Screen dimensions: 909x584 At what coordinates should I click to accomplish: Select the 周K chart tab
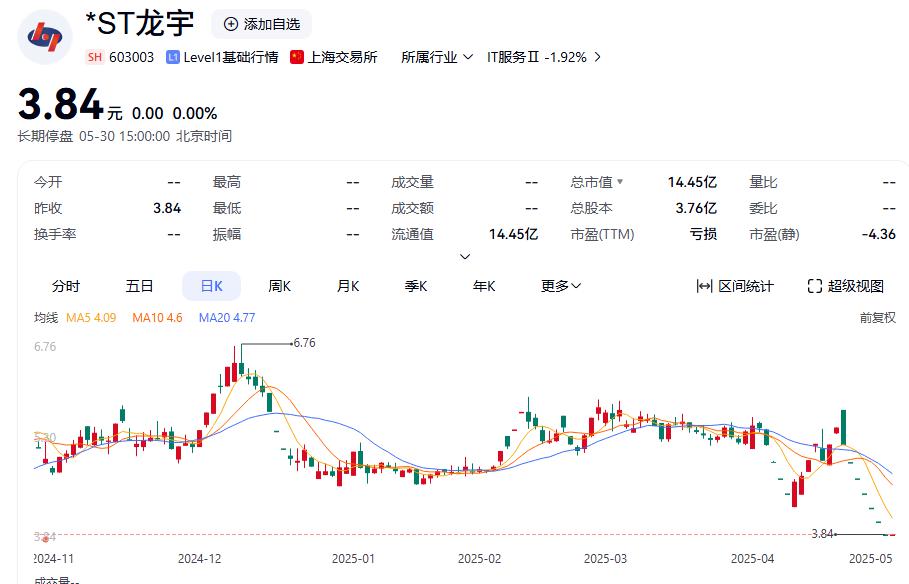pyautogui.click(x=279, y=286)
